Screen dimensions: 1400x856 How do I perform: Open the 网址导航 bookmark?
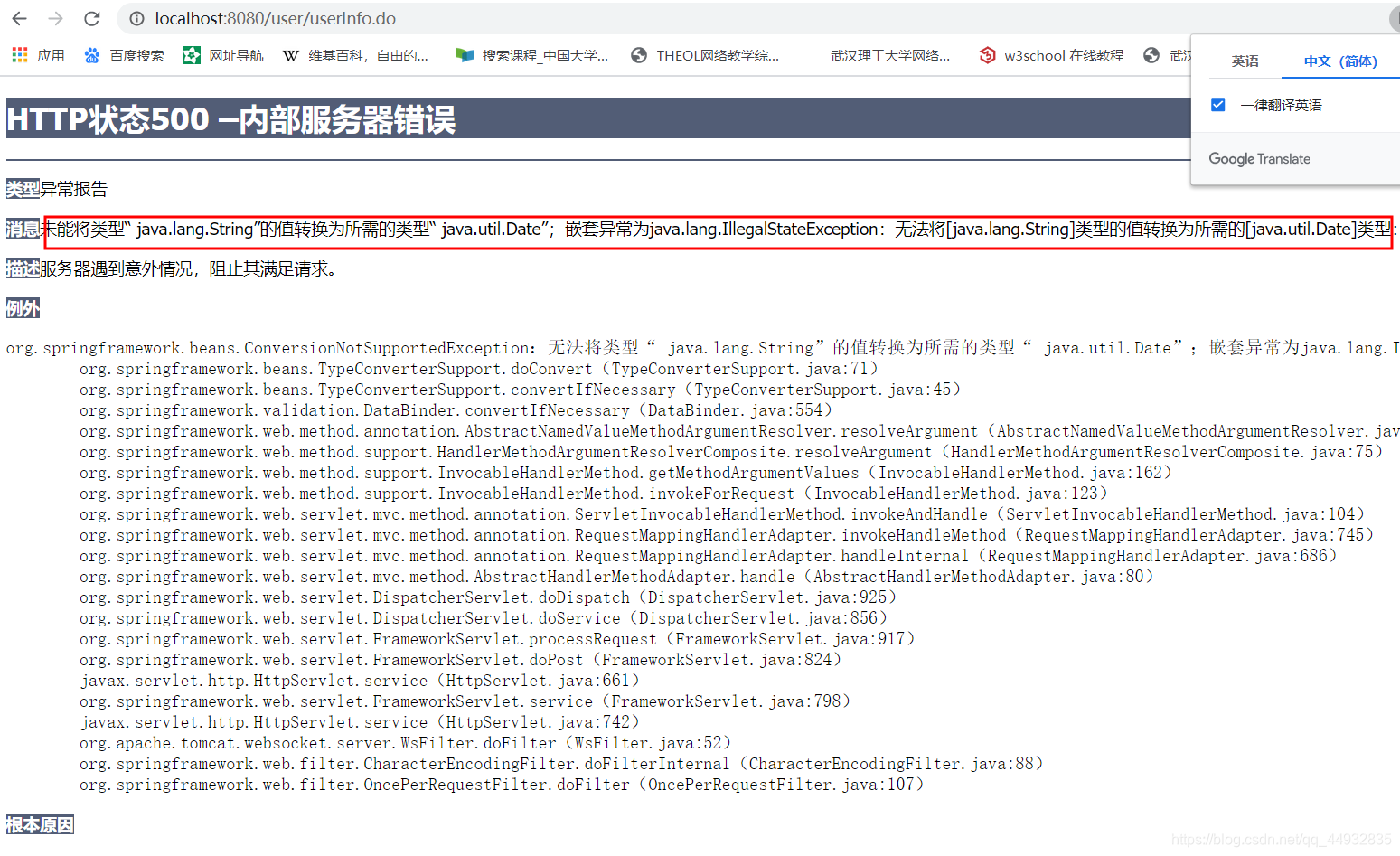223,55
